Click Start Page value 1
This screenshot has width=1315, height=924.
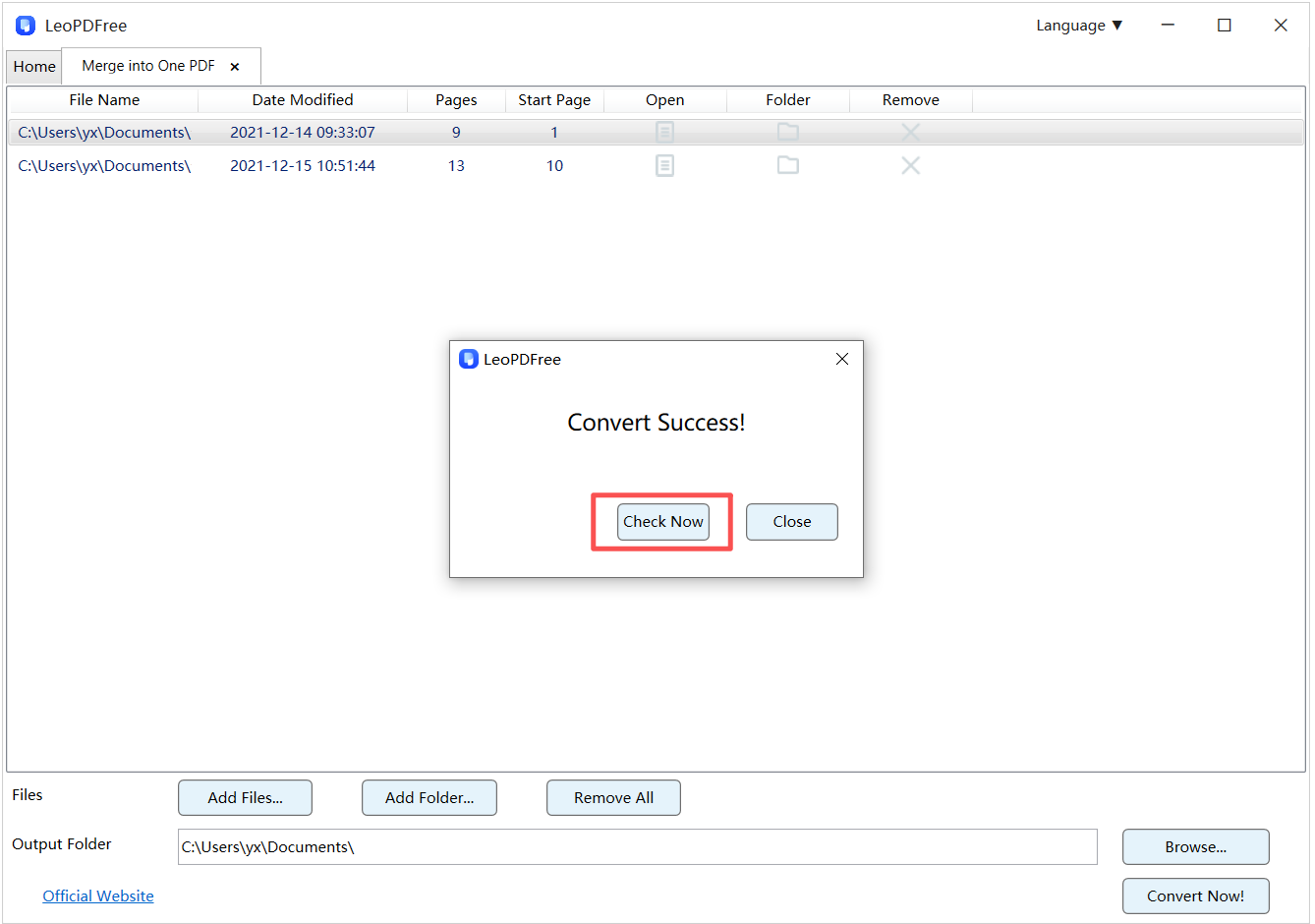(554, 132)
